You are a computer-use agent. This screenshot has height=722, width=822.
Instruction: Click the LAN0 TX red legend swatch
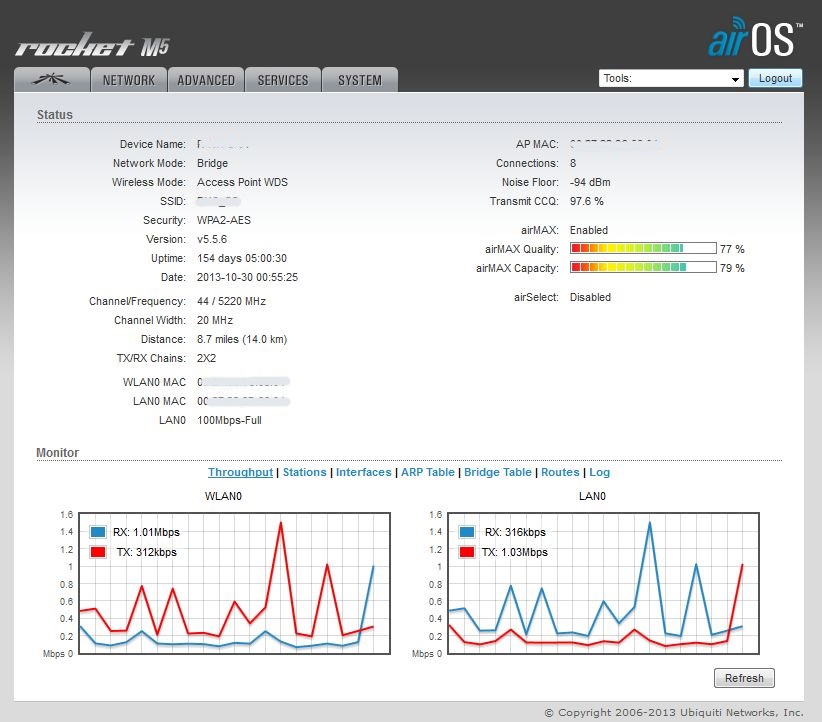[467, 552]
